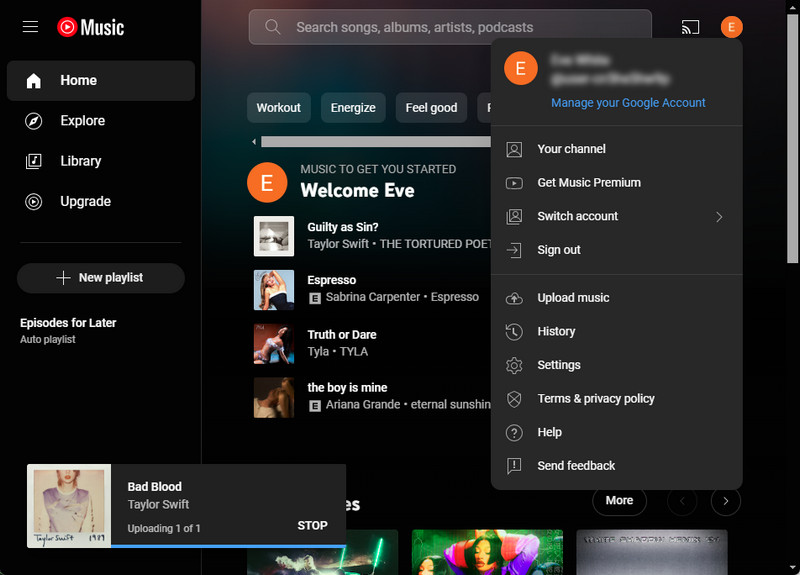Image resolution: width=800 pixels, height=575 pixels.
Task: Create a New playlist
Action: tap(101, 278)
